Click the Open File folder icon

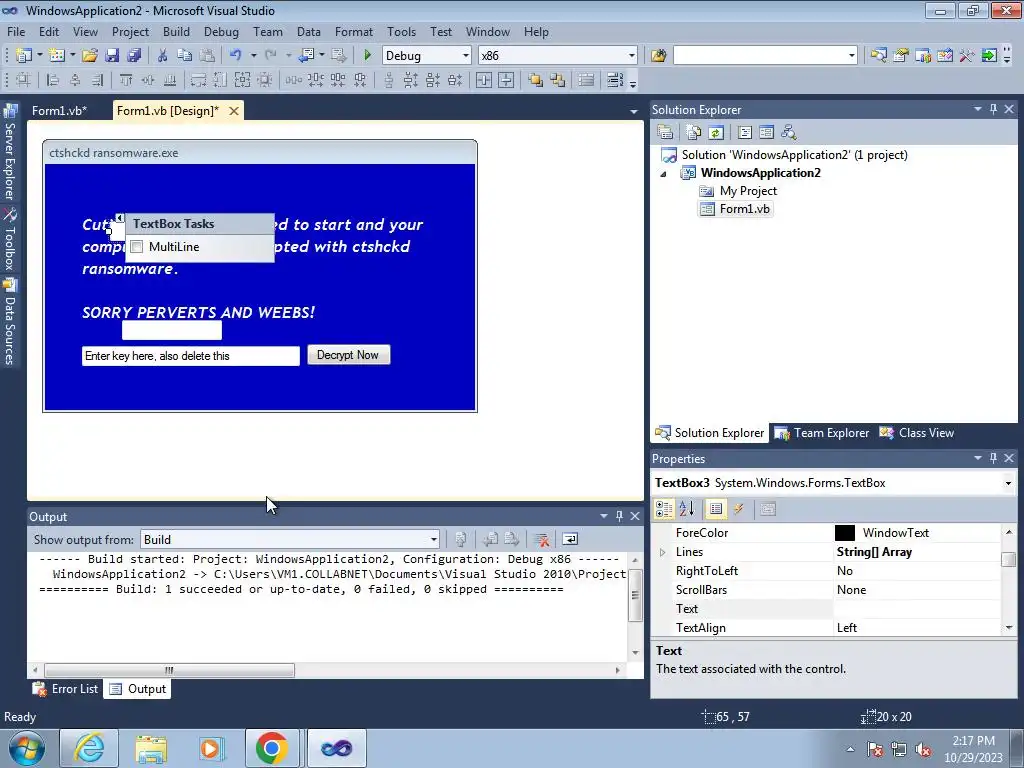coord(90,56)
